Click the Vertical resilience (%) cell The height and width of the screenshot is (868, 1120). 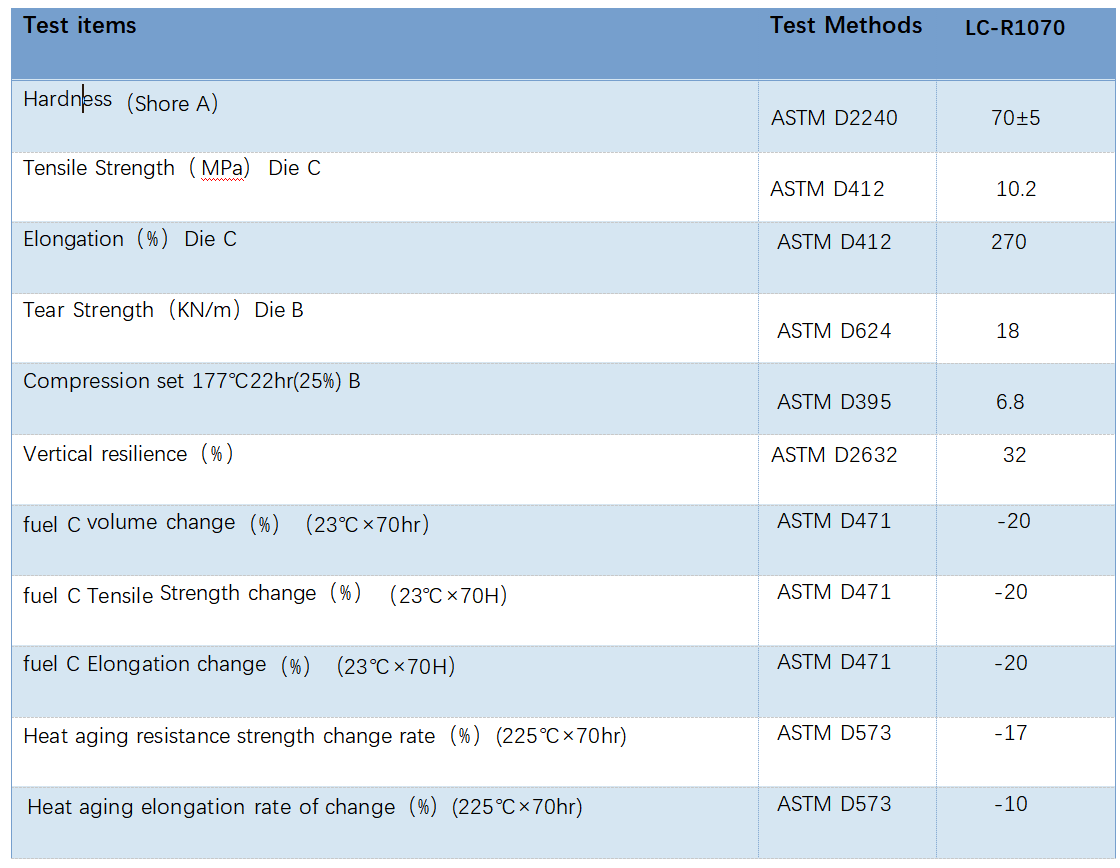pyautogui.click(x=128, y=454)
